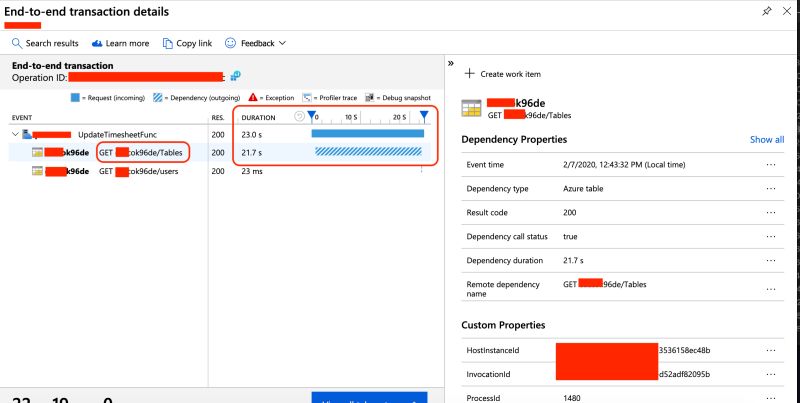Click the striped 21.7 s dependency bar
The width and height of the screenshot is (800, 403).
(368, 152)
